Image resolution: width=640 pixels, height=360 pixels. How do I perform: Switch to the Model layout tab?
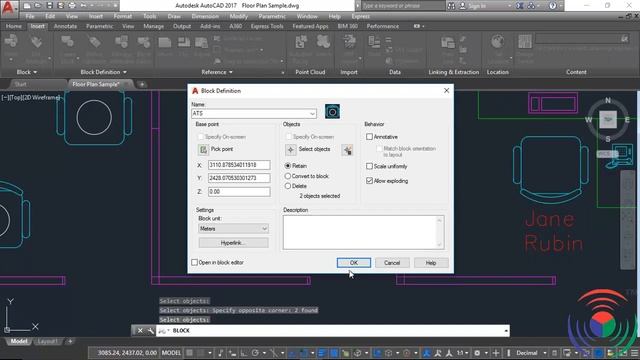tap(19, 341)
